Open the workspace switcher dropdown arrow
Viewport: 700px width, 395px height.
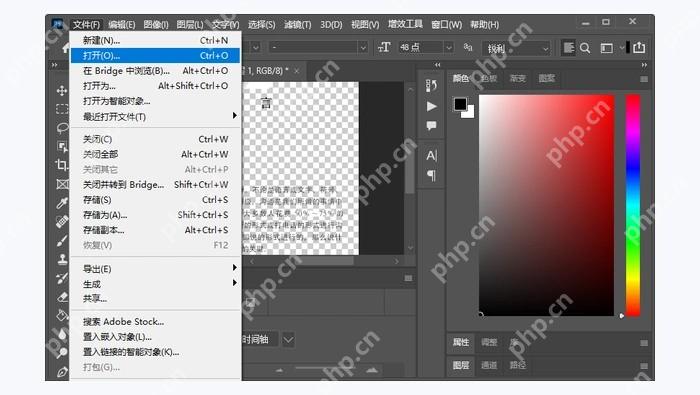[x=621, y=47]
